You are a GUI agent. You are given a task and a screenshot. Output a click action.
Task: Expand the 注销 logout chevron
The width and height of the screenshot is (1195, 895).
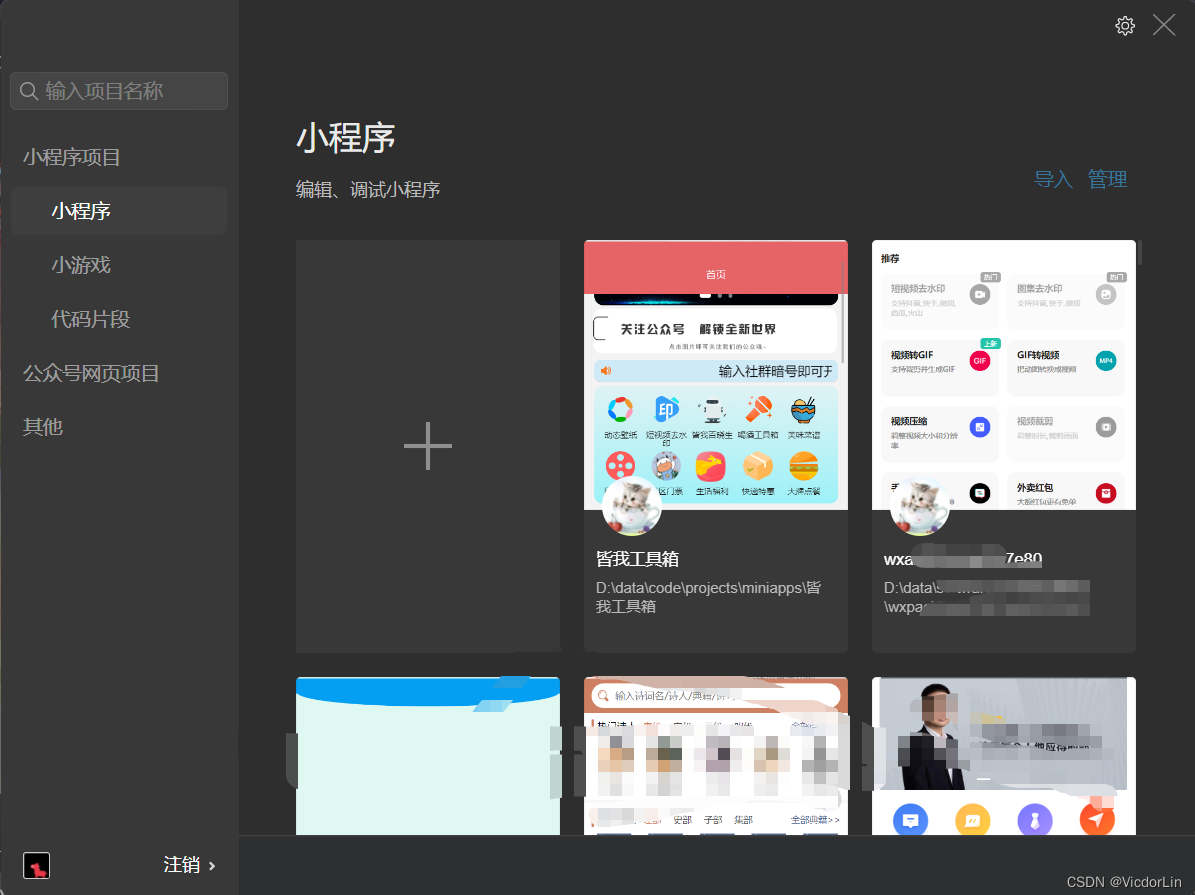tap(214, 864)
